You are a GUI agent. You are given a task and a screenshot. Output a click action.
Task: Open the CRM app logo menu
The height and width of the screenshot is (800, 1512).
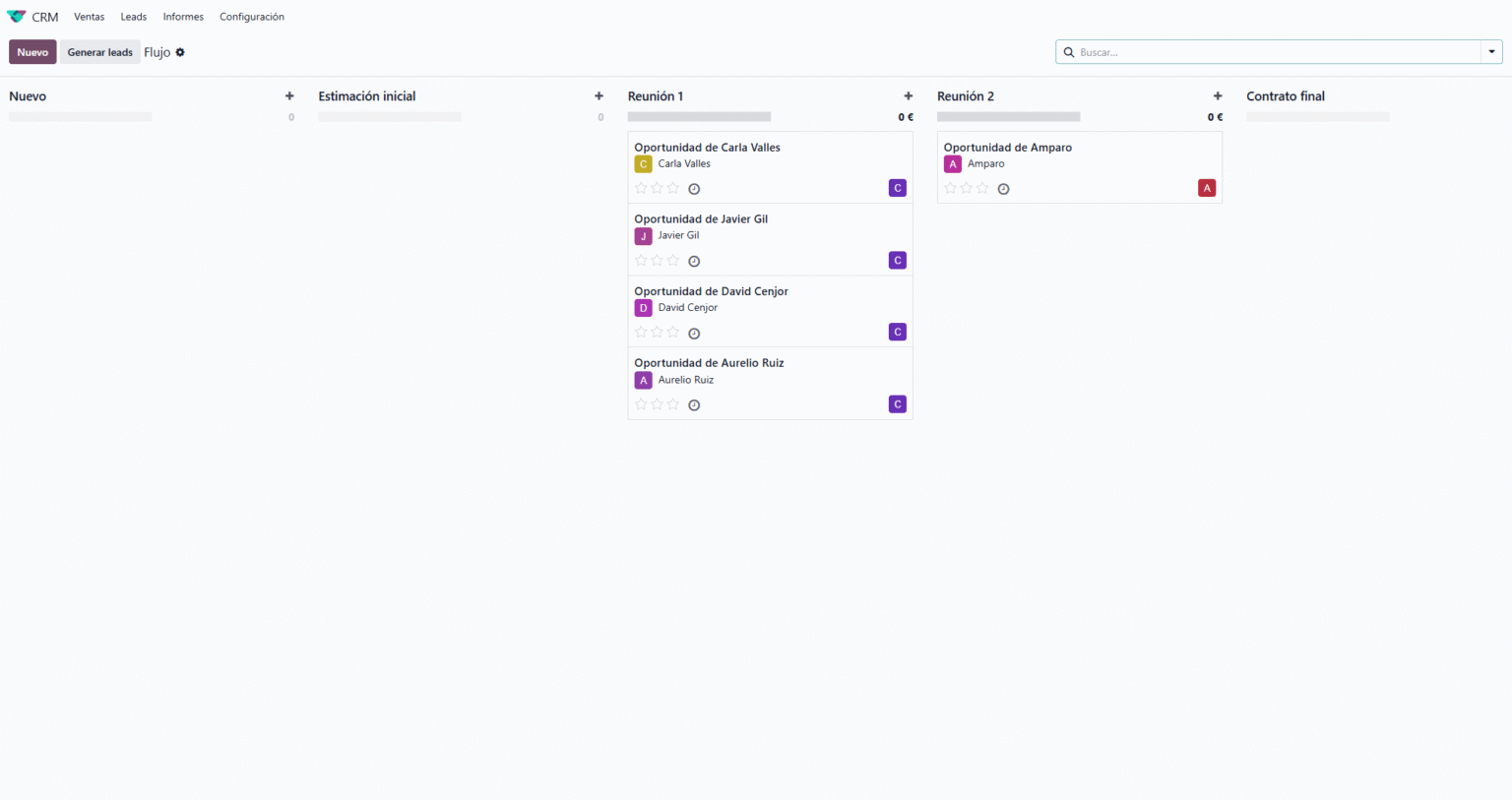pyautogui.click(x=16, y=17)
